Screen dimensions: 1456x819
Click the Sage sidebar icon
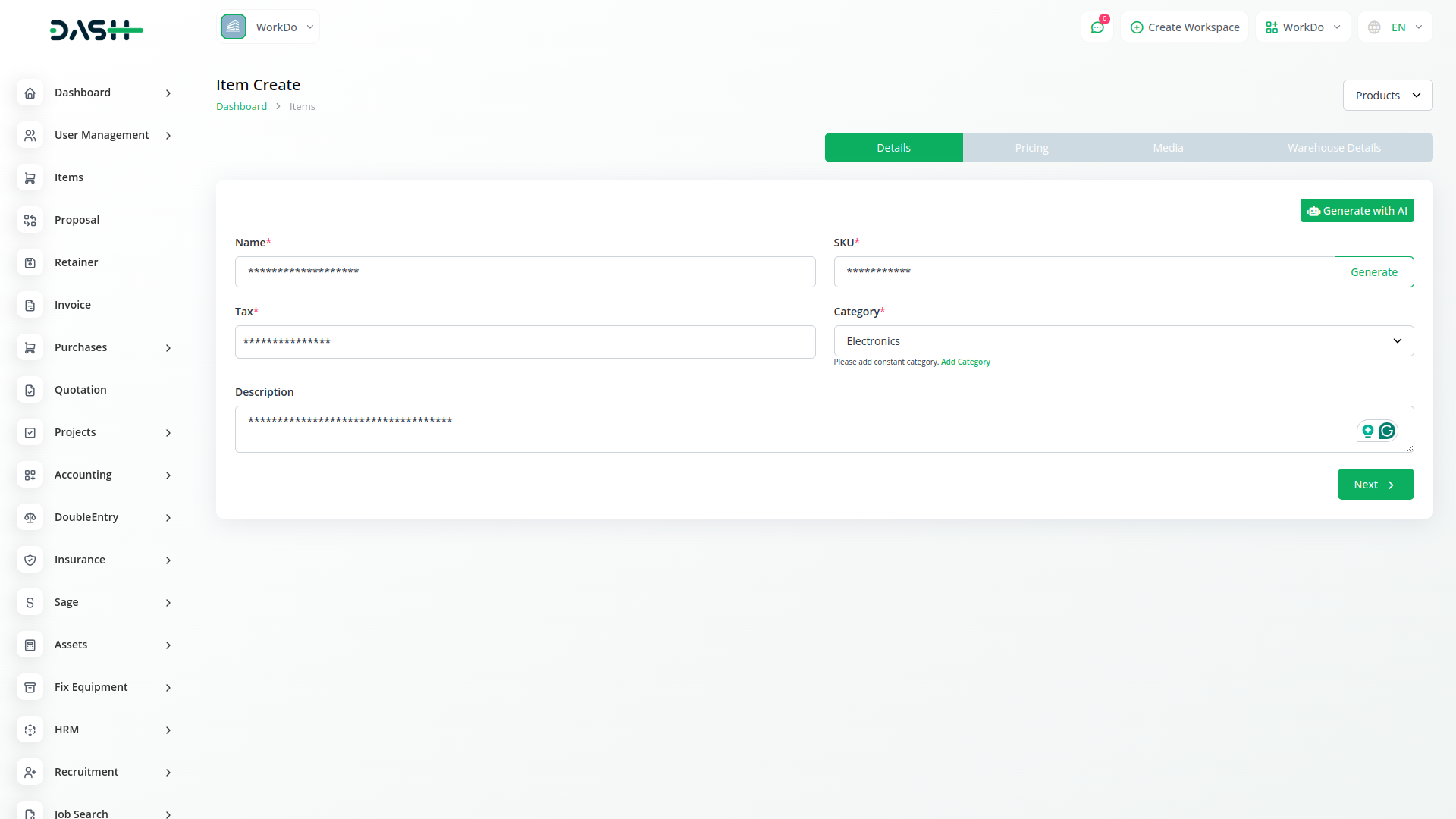click(30, 602)
